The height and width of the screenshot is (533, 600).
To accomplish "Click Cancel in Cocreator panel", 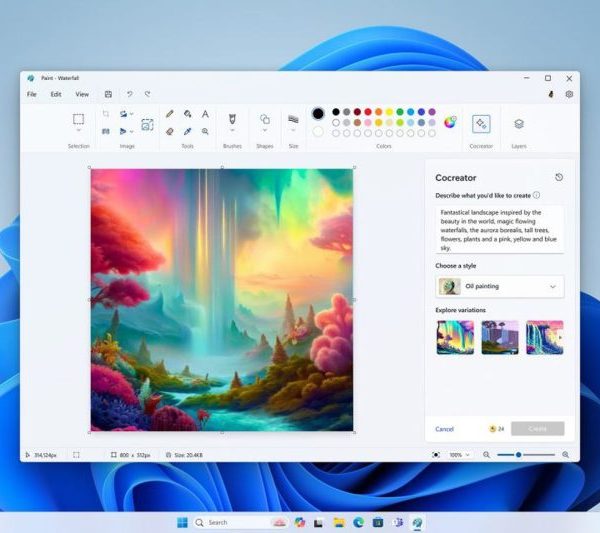I will click(x=444, y=429).
